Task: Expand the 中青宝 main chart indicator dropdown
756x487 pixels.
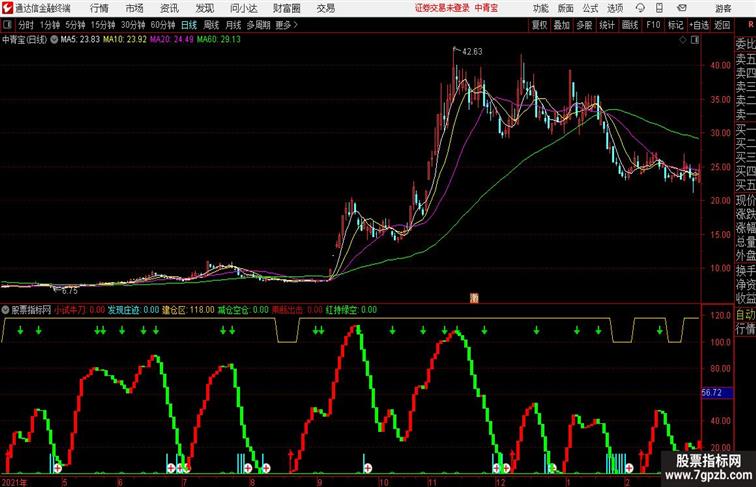Action: pos(54,40)
